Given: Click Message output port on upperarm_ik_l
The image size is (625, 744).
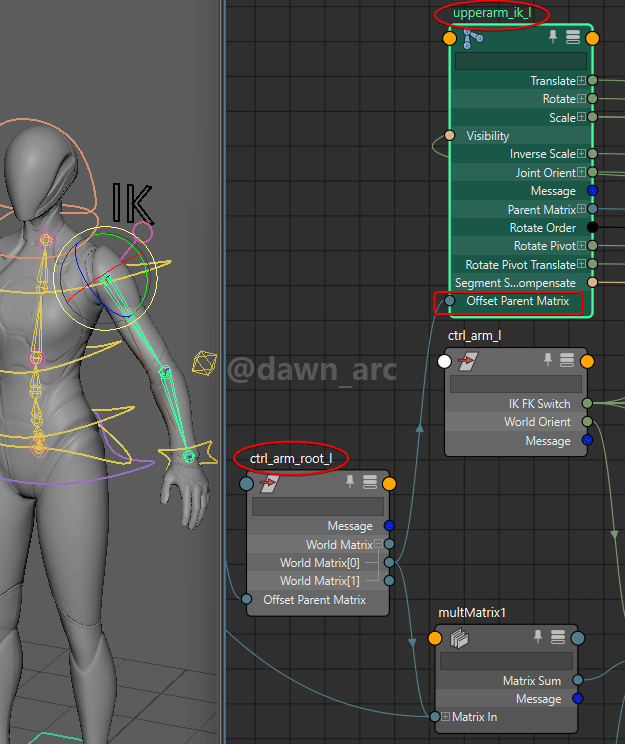Looking at the screenshot, I should 592,191.
